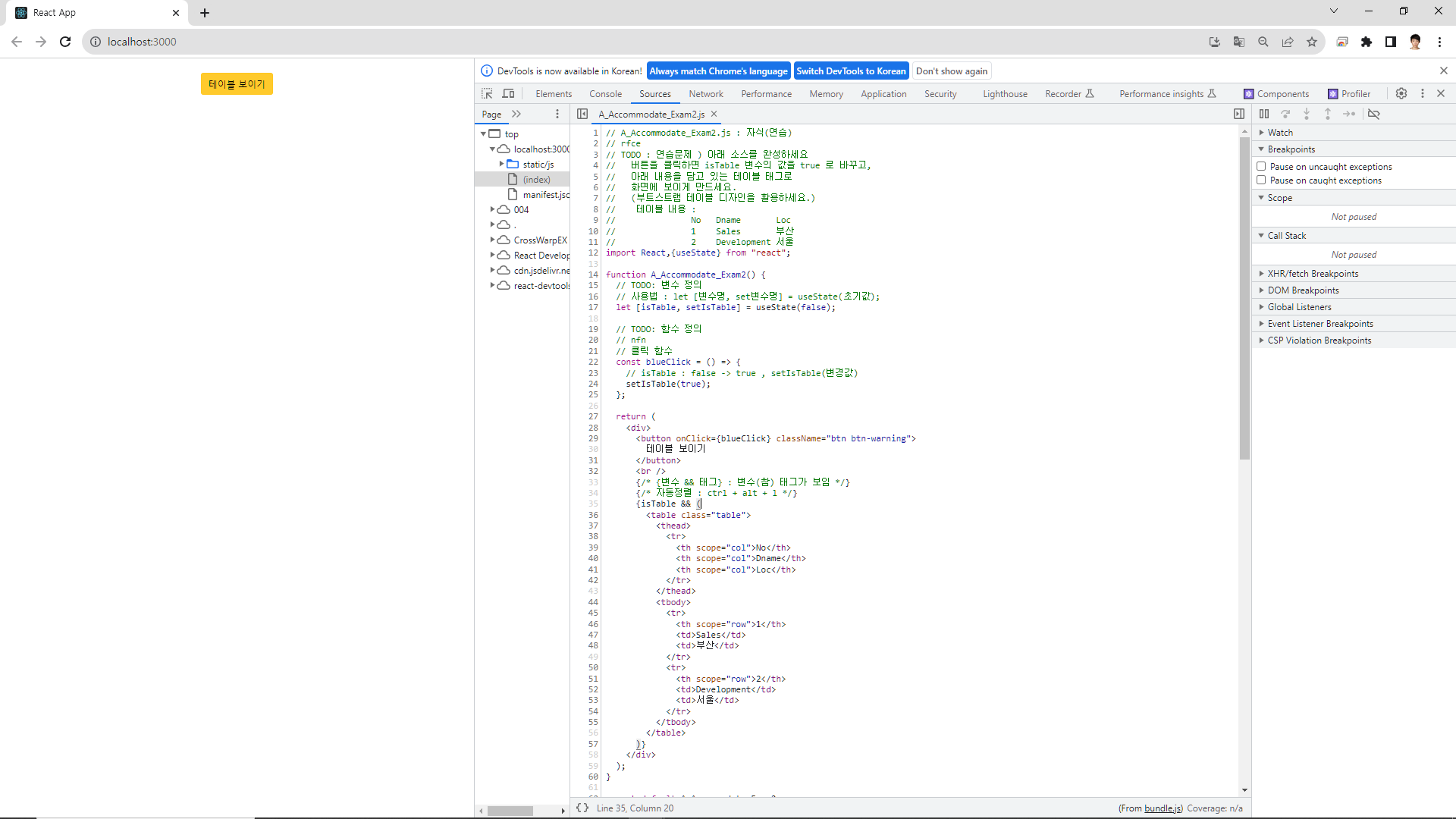Click the pretty print braces icon
The image size is (1456, 819).
point(582,808)
